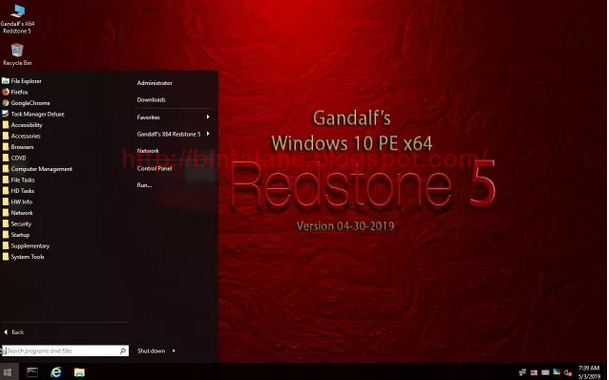Click the taskbar clock showing 7:39 AM
Image resolution: width=609 pixels, height=380 pixels.
point(589,372)
